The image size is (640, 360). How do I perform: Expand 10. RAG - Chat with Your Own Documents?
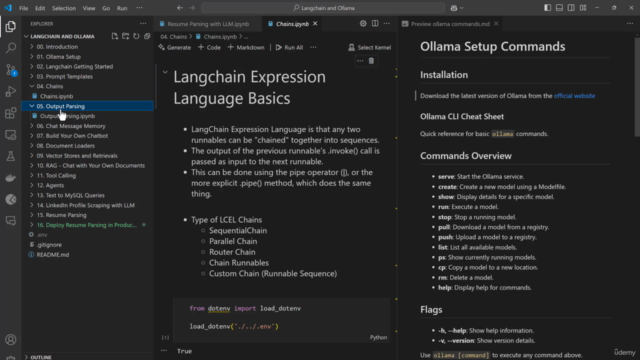[x=87, y=165]
